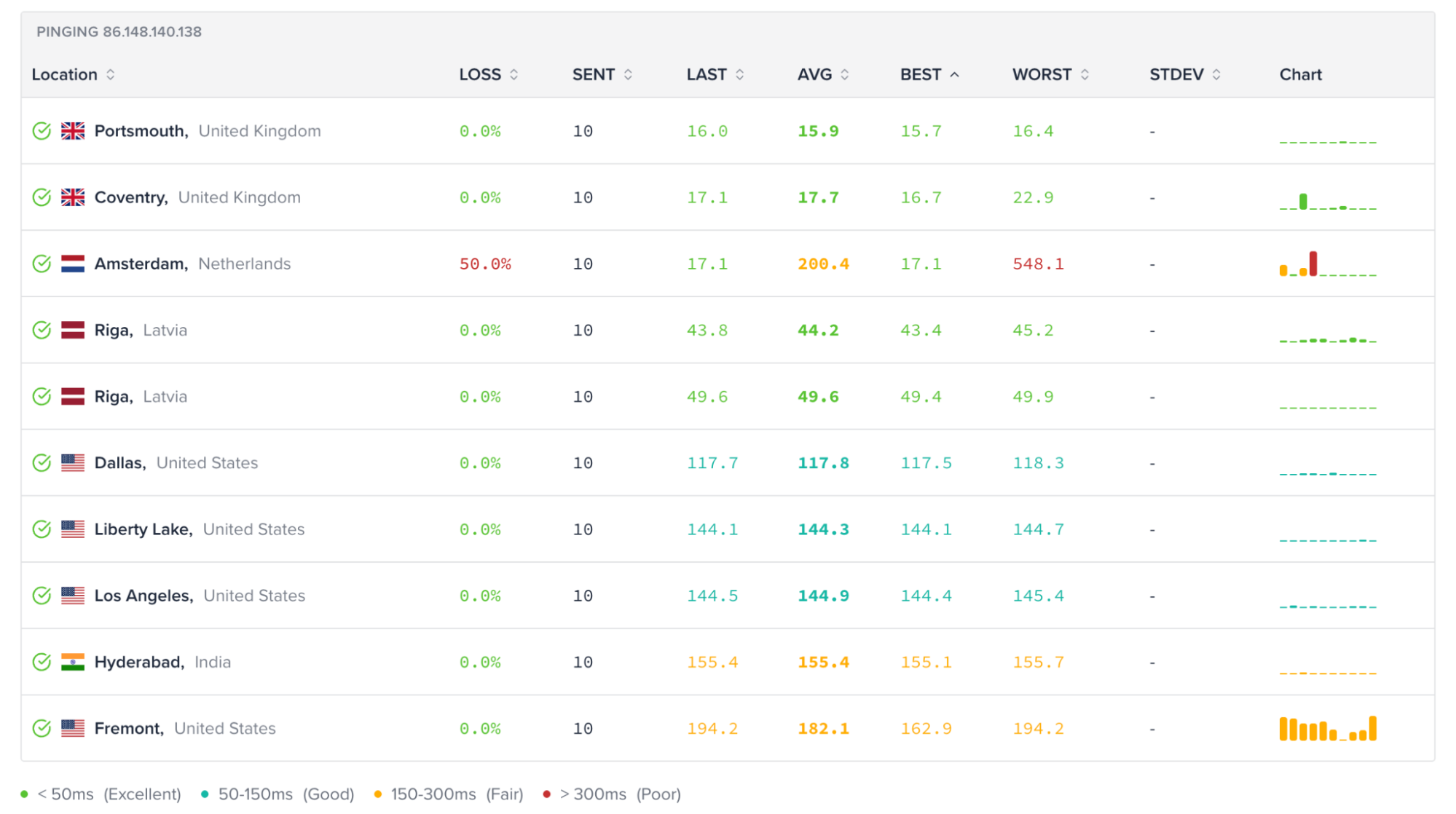Sort table by LOSS column arrows
The image size is (1456, 814).
tap(513, 74)
